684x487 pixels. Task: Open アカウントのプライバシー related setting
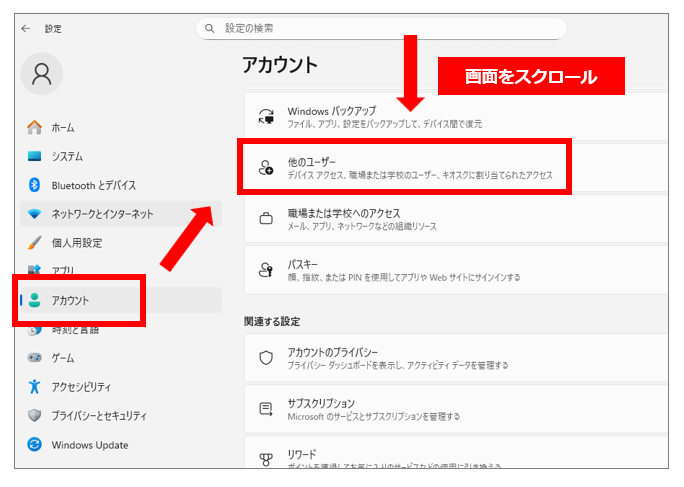(456, 358)
